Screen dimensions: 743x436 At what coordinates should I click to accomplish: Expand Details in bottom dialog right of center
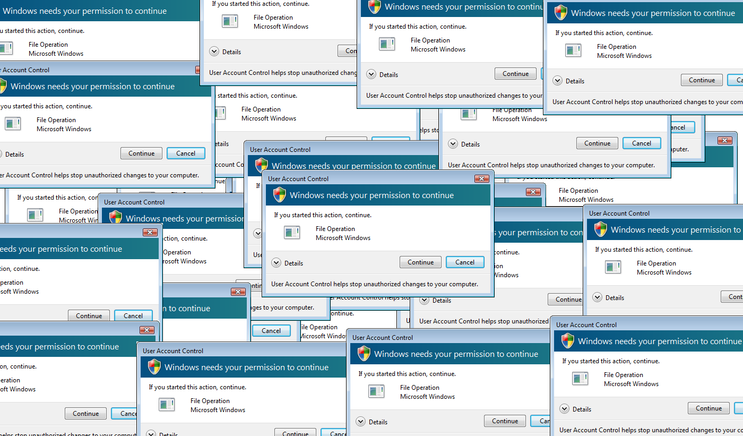(361, 421)
